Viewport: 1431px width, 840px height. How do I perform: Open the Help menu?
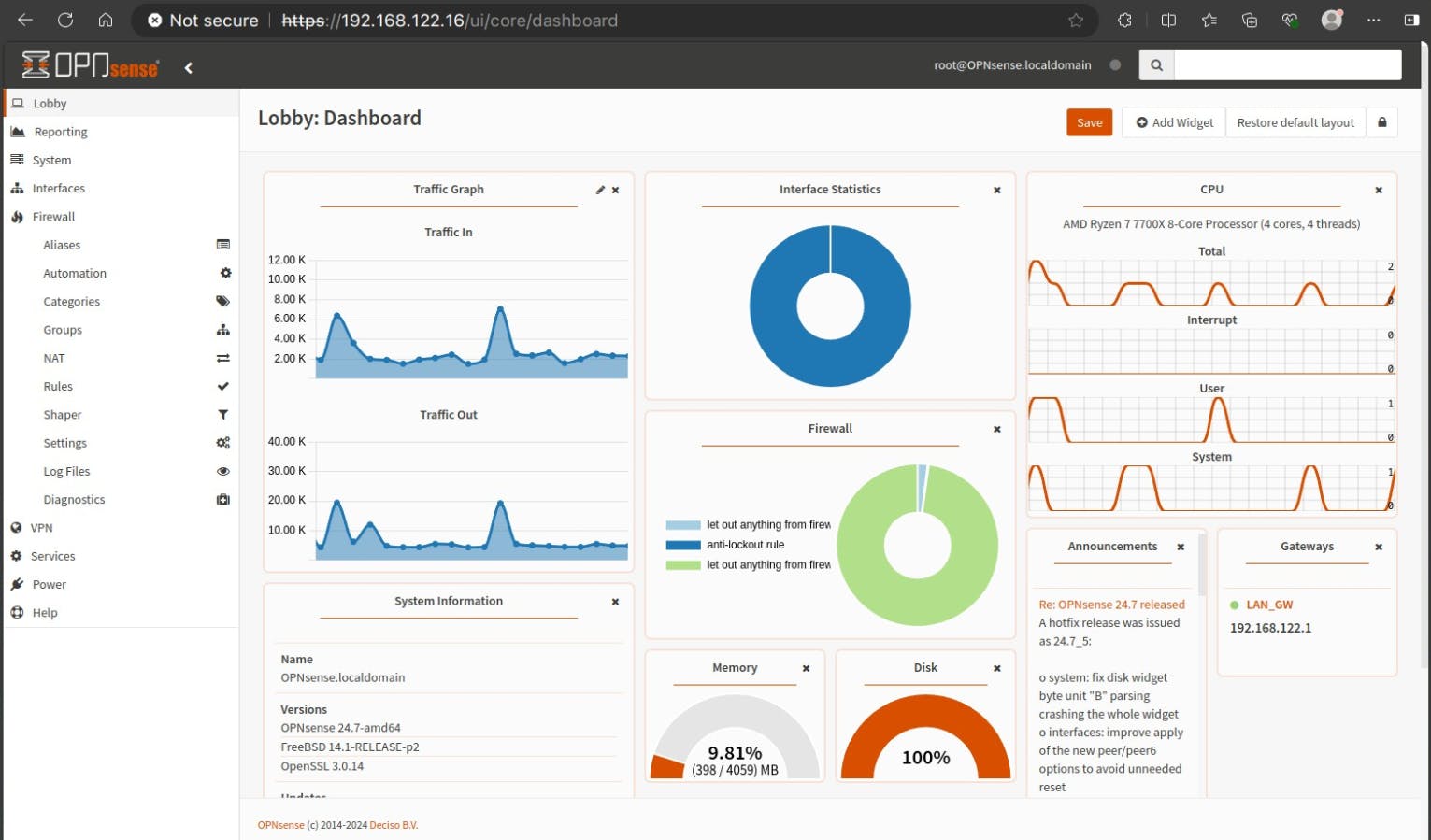(122, 613)
